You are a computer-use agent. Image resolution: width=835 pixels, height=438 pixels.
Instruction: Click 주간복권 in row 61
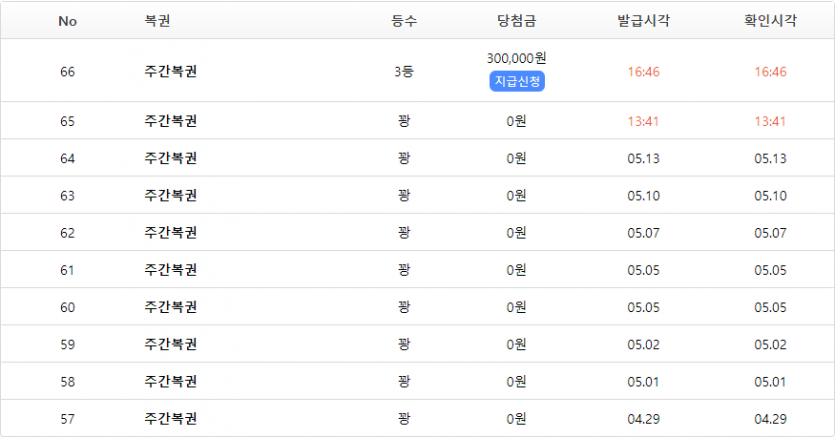170,270
